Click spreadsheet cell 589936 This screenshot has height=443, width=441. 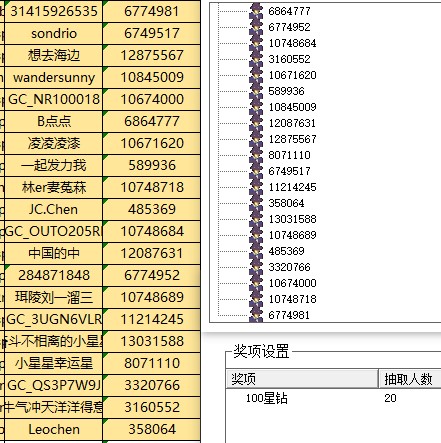coord(152,165)
